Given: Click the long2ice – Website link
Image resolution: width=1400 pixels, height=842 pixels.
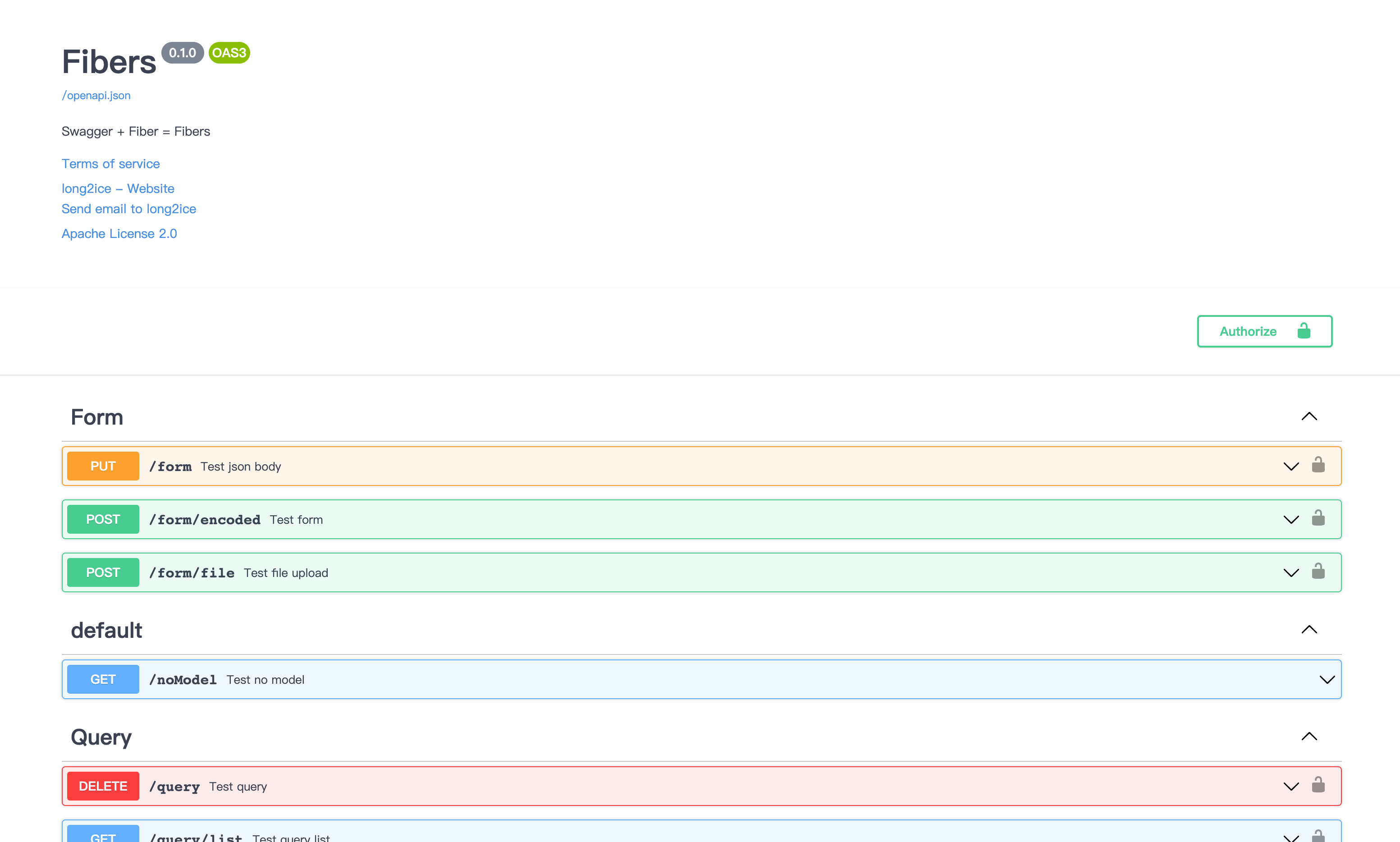Looking at the screenshot, I should click(x=118, y=188).
